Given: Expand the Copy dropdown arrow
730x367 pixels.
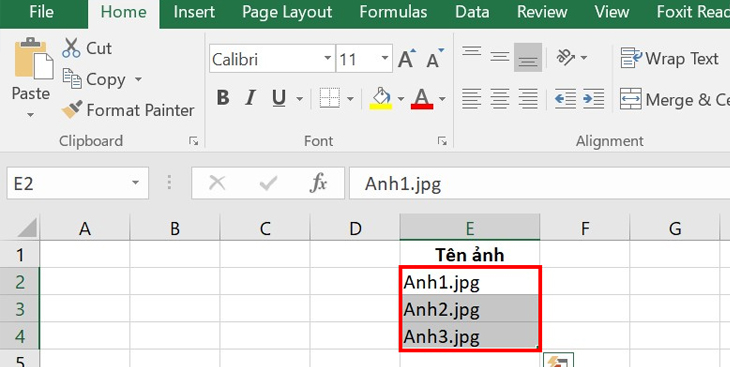Looking at the screenshot, I should pyautogui.click(x=138, y=80).
